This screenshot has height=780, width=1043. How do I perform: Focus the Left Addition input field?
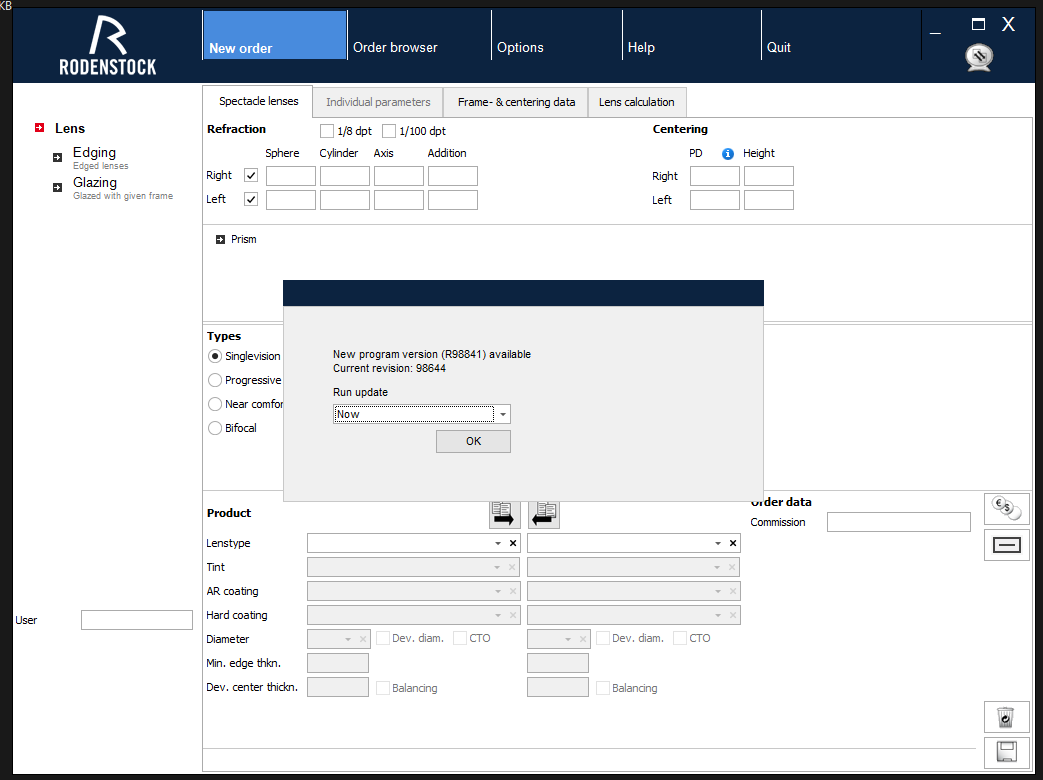click(452, 199)
